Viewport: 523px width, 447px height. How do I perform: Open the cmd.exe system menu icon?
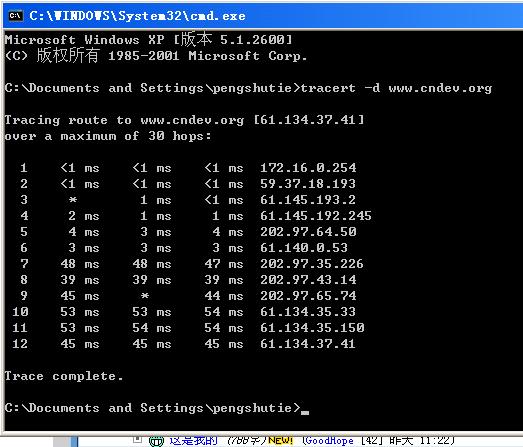click(x=16, y=16)
